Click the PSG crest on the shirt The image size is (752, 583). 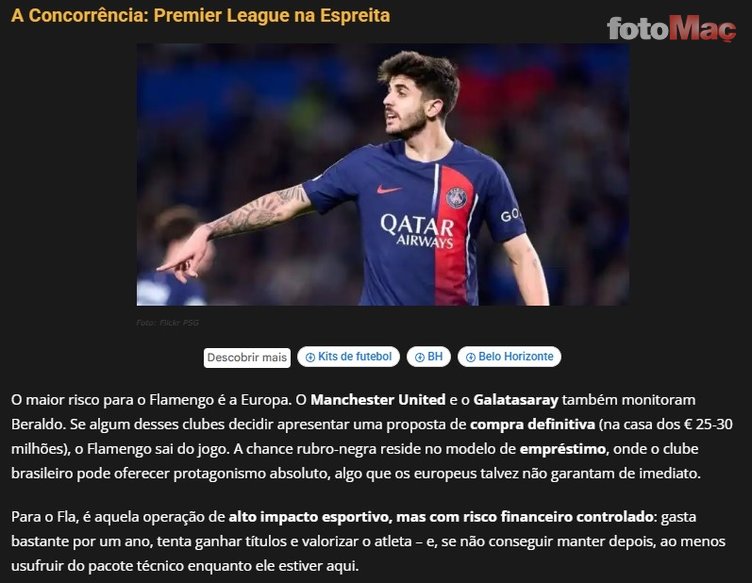pos(457,198)
